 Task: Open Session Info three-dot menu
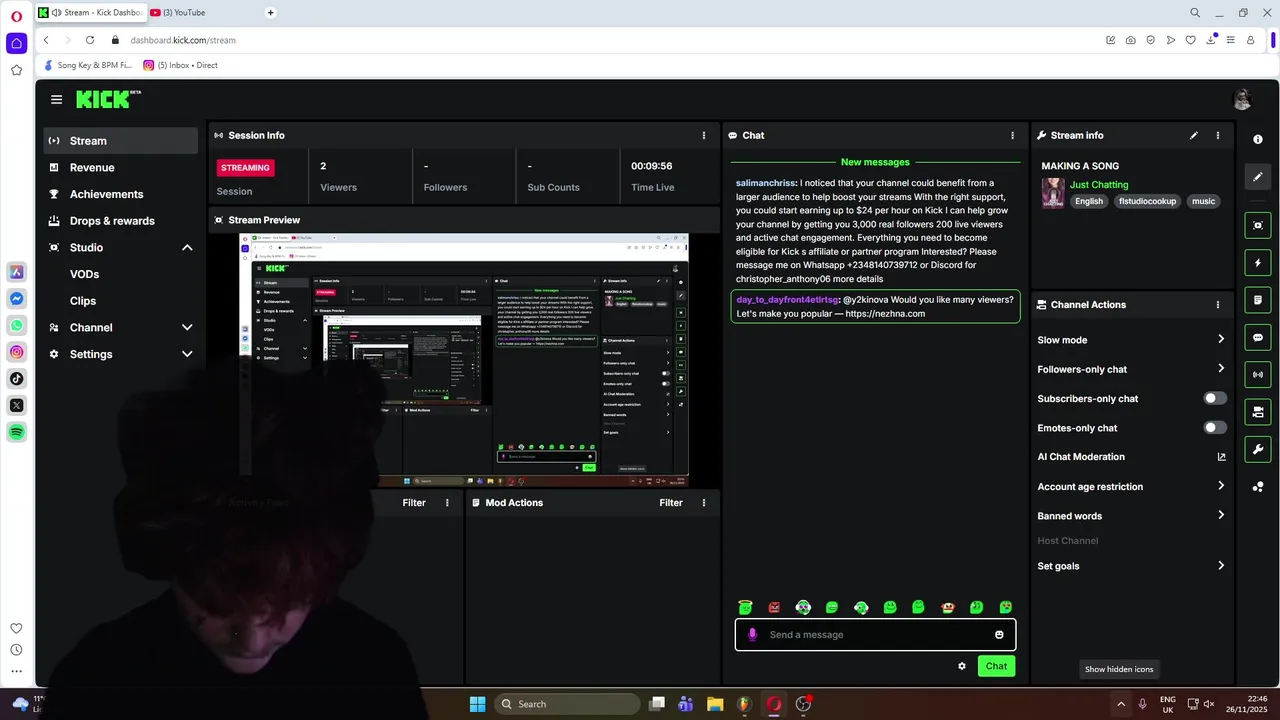click(704, 135)
